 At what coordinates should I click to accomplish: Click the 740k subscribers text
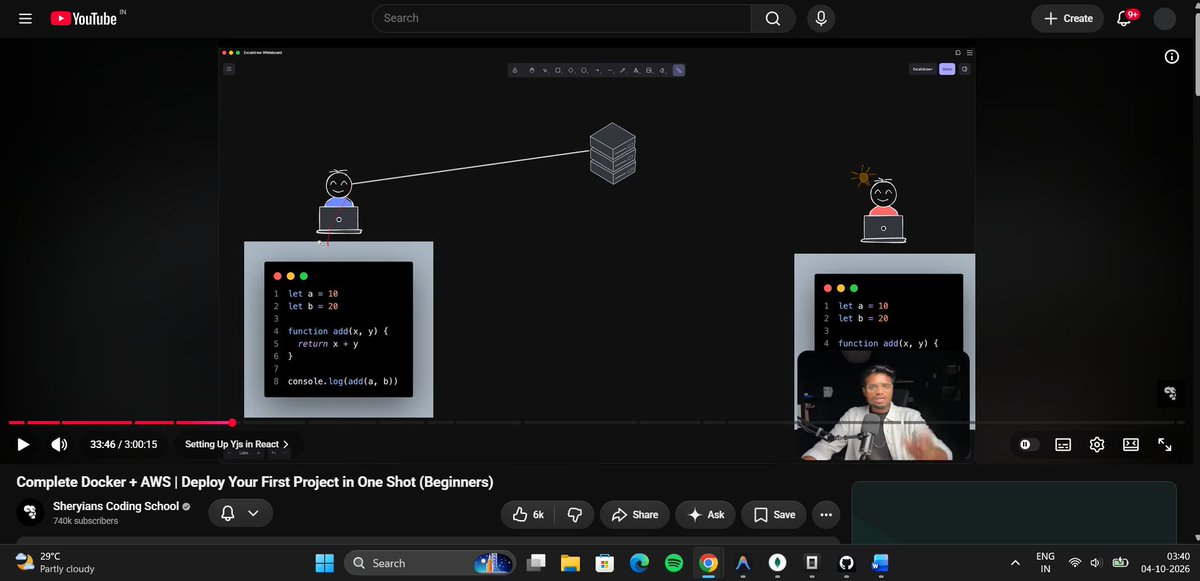[x=85, y=521]
